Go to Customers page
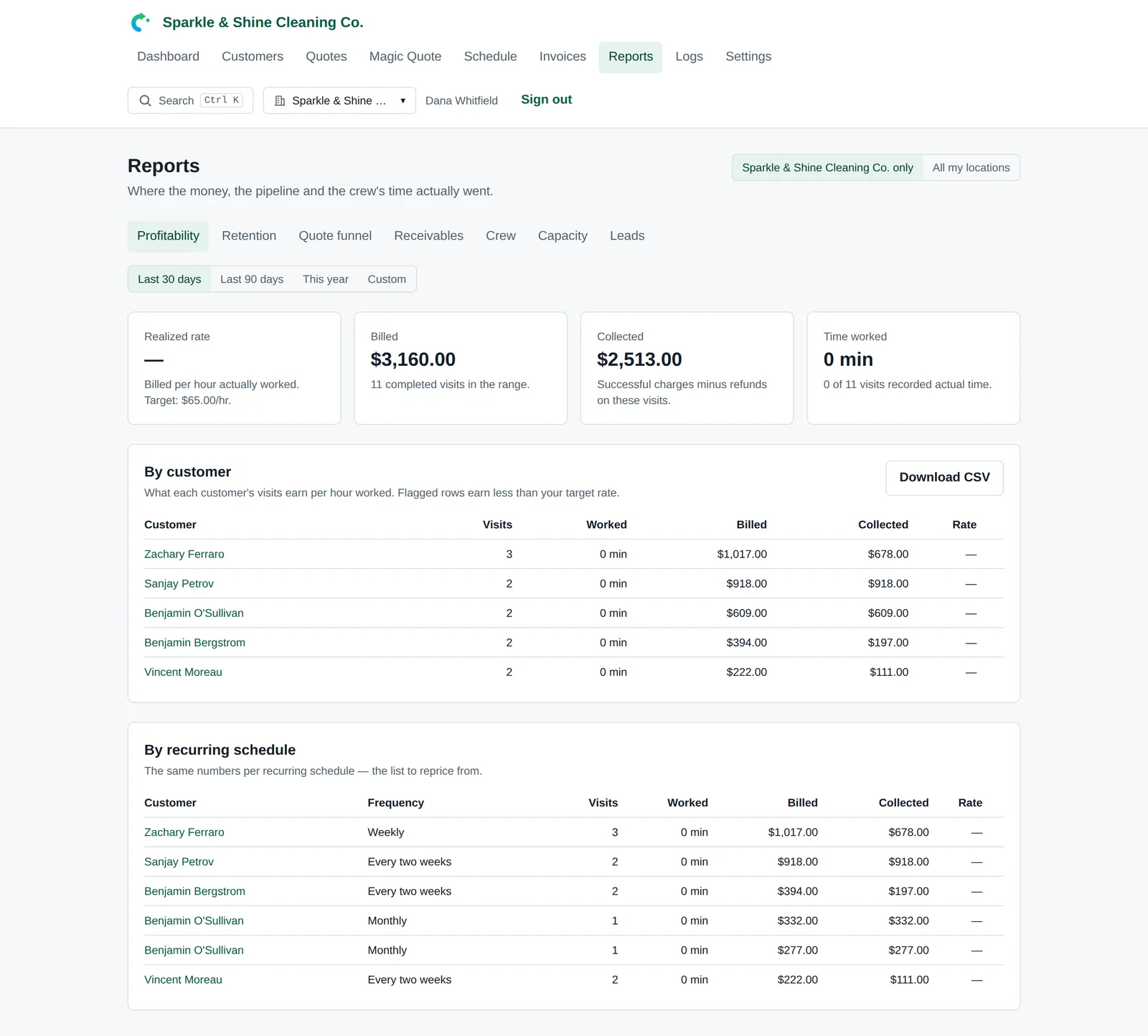 (253, 57)
